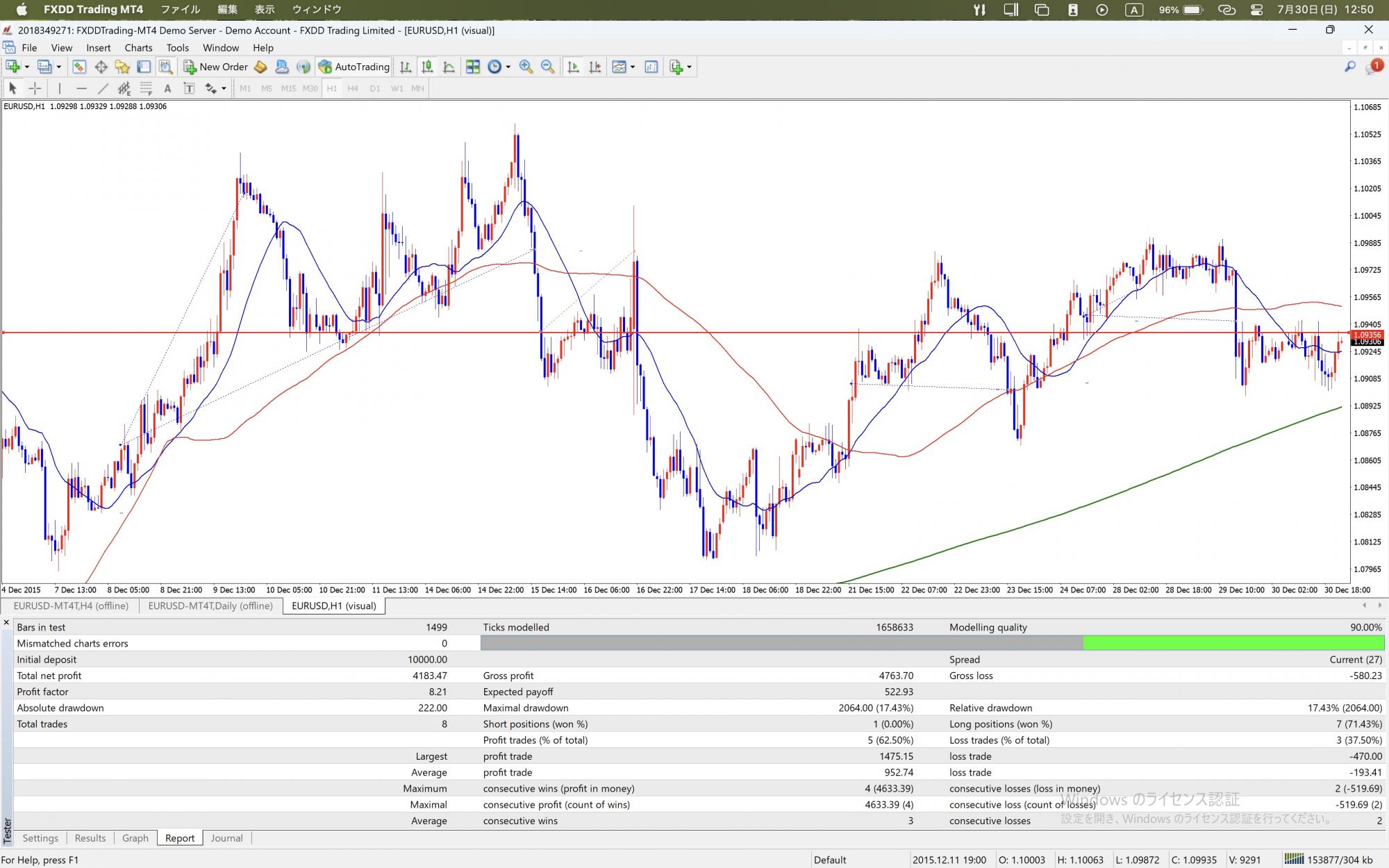
Task: Click the Profiles toolbar icon
Action: pyautogui.click(x=44, y=67)
